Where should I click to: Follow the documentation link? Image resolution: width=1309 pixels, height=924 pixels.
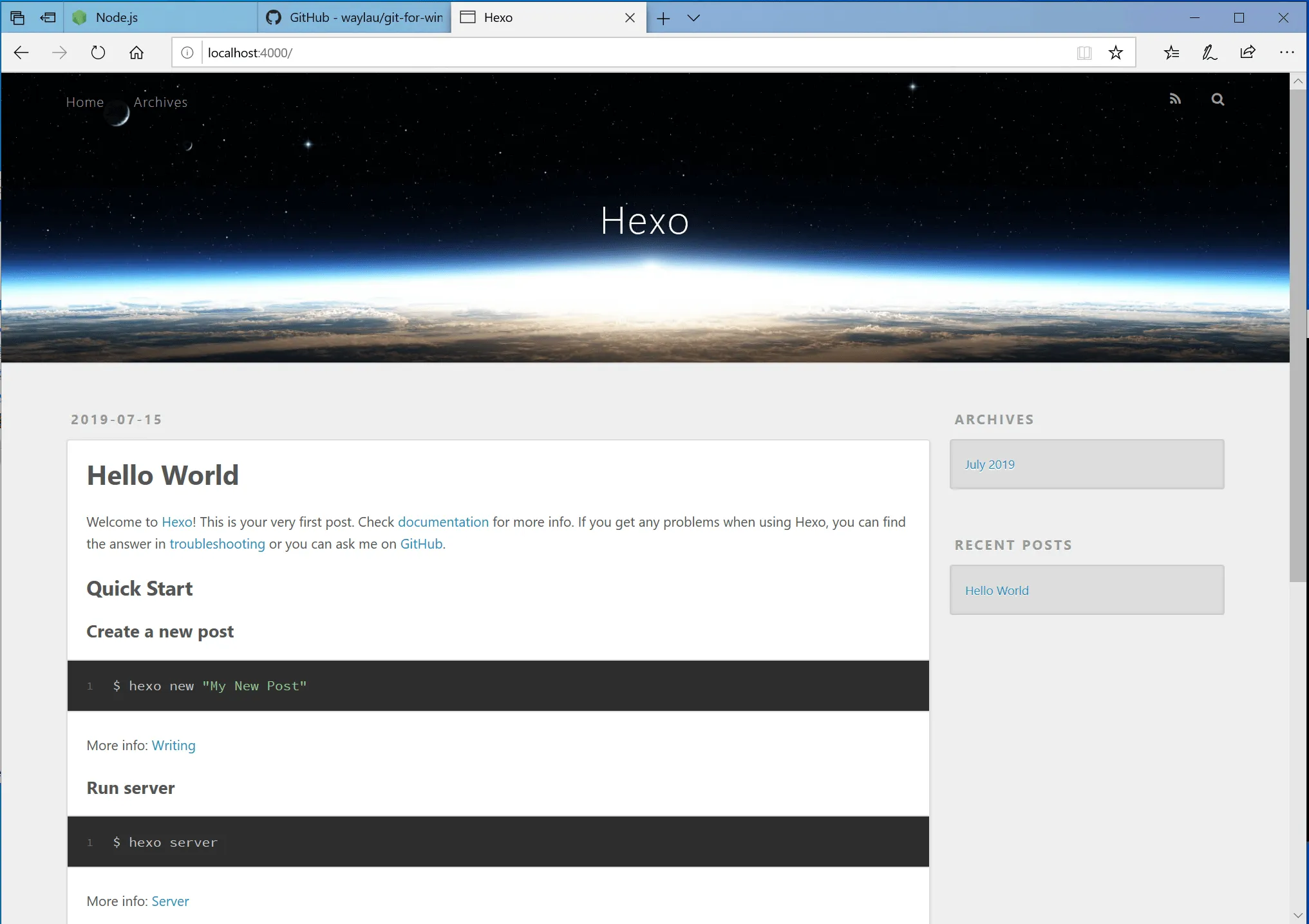(443, 522)
